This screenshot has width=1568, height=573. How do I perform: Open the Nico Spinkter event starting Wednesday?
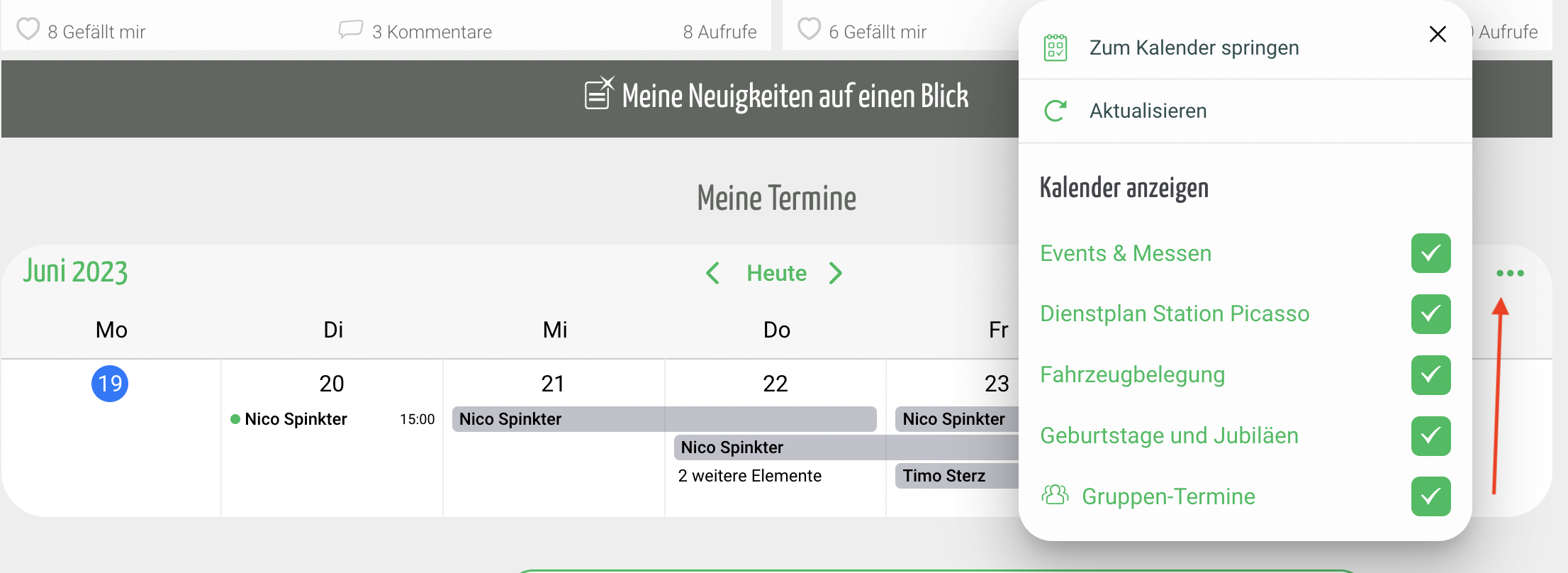point(664,419)
